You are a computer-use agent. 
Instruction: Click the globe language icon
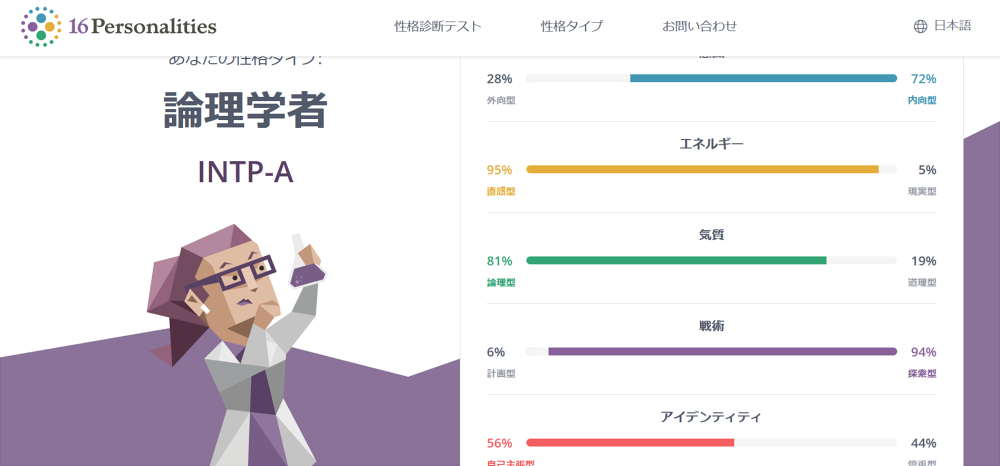coord(920,27)
